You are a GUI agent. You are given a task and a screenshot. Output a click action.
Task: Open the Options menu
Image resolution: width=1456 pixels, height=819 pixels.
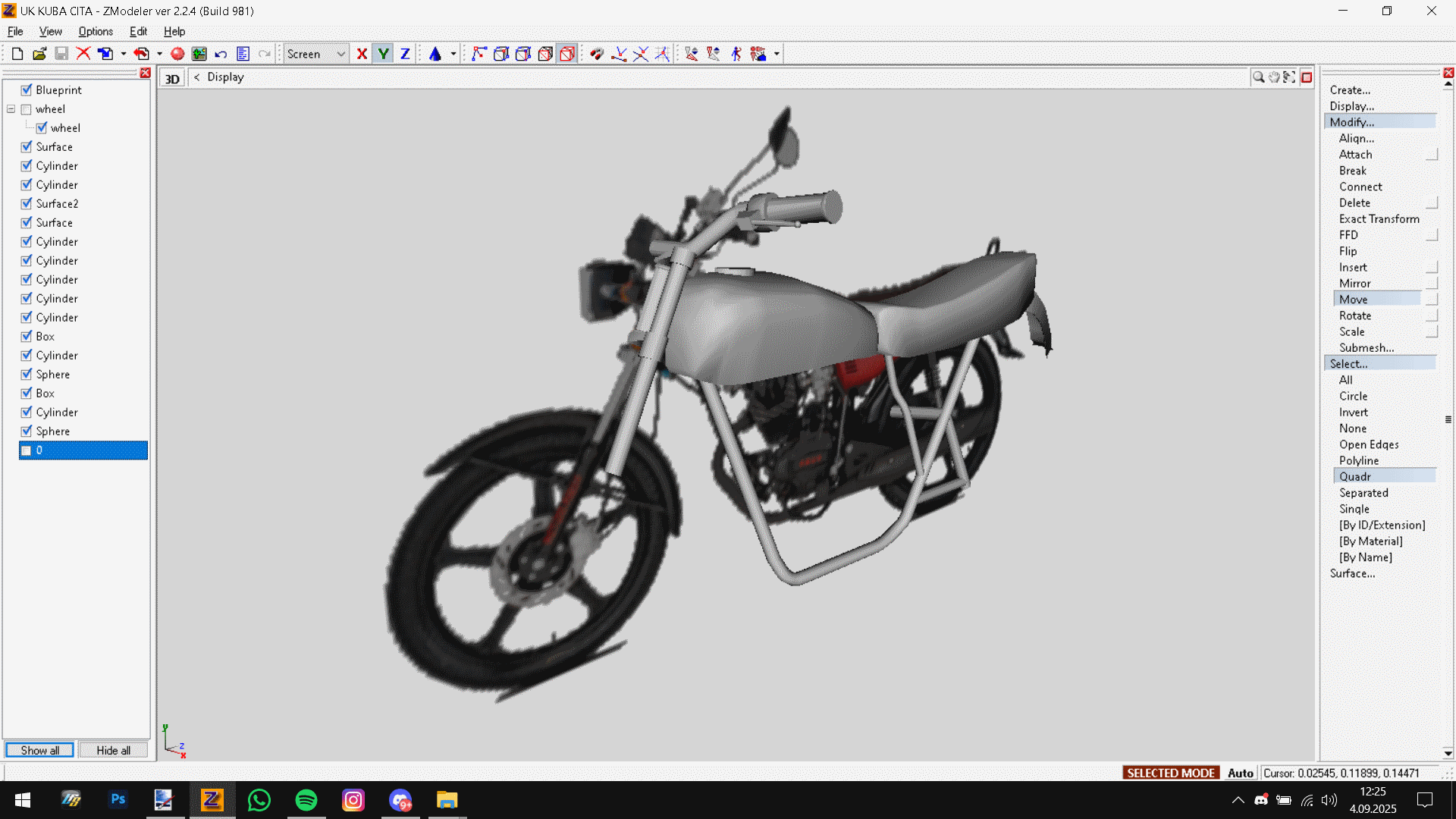pyautogui.click(x=96, y=31)
